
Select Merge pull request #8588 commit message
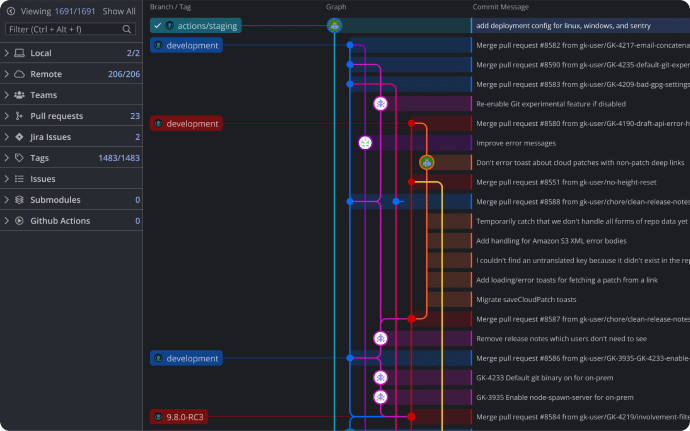tap(583, 202)
